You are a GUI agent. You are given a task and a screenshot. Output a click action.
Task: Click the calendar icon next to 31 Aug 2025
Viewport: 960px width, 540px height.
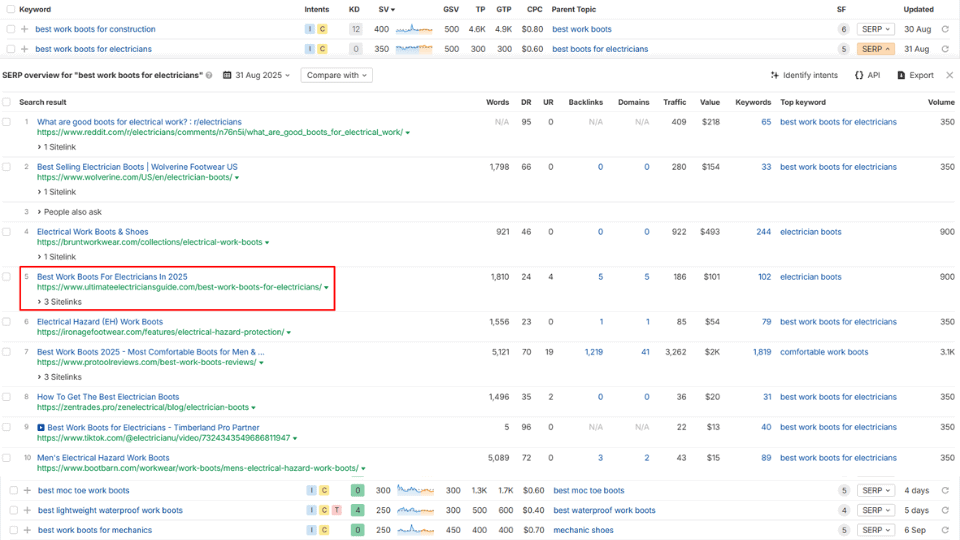pyautogui.click(x=227, y=75)
